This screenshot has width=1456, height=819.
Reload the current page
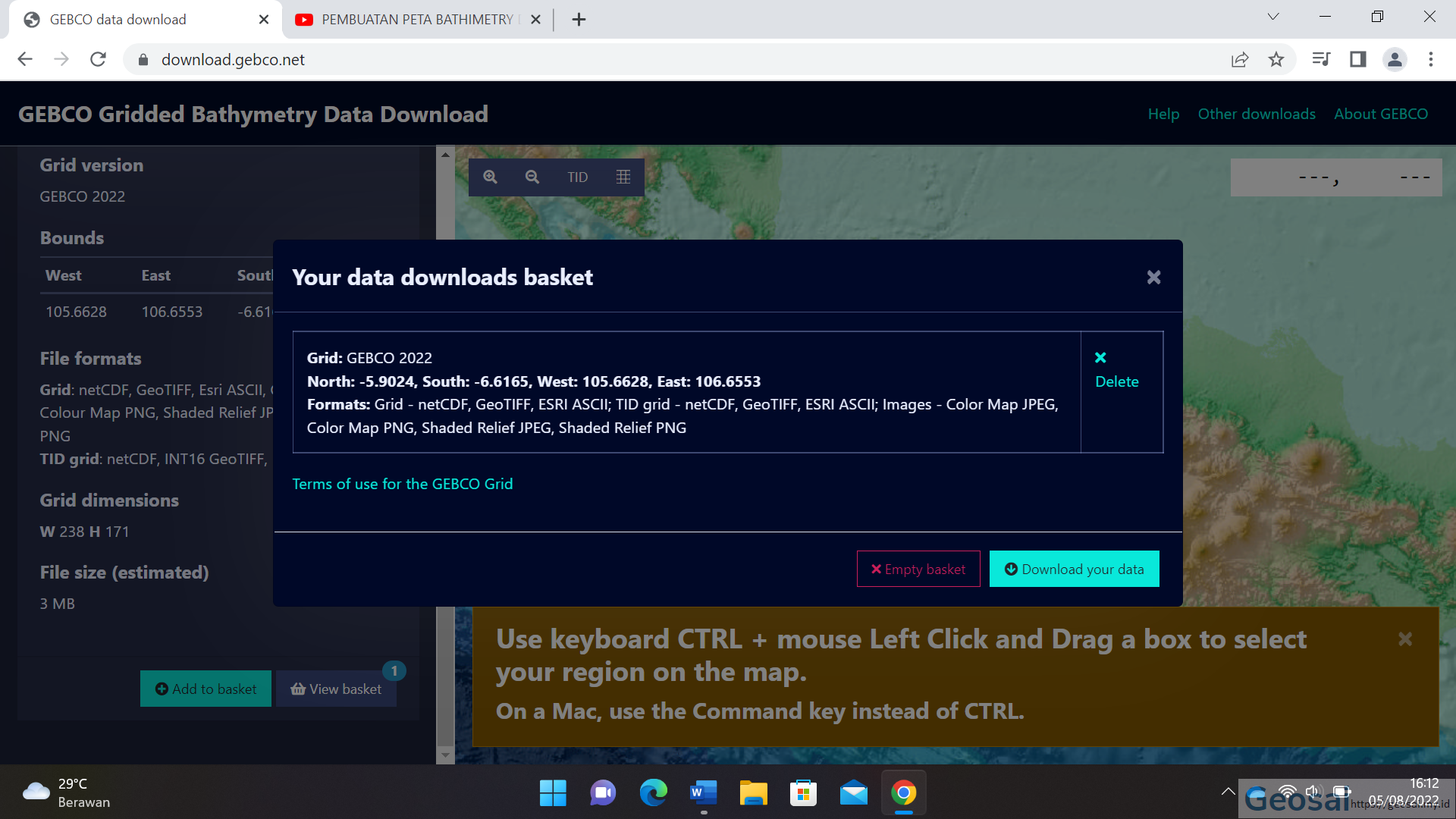98,59
